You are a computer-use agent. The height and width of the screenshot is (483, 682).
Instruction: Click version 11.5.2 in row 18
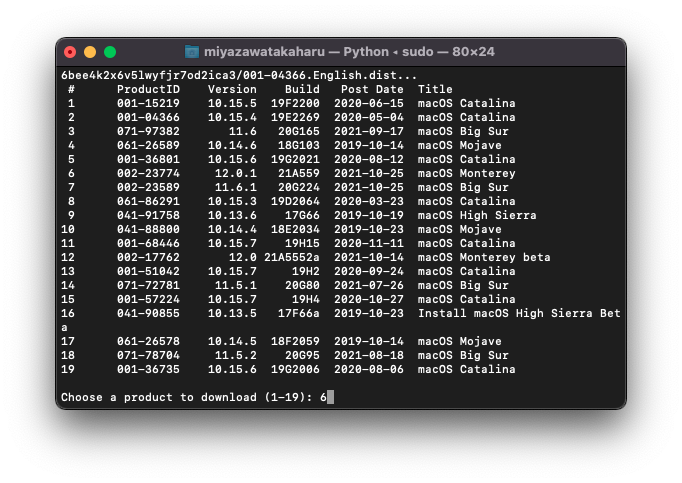236,356
